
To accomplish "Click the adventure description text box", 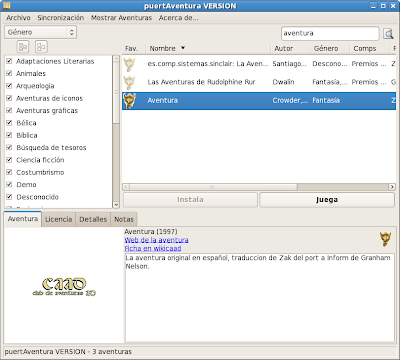I will [x=260, y=297].
